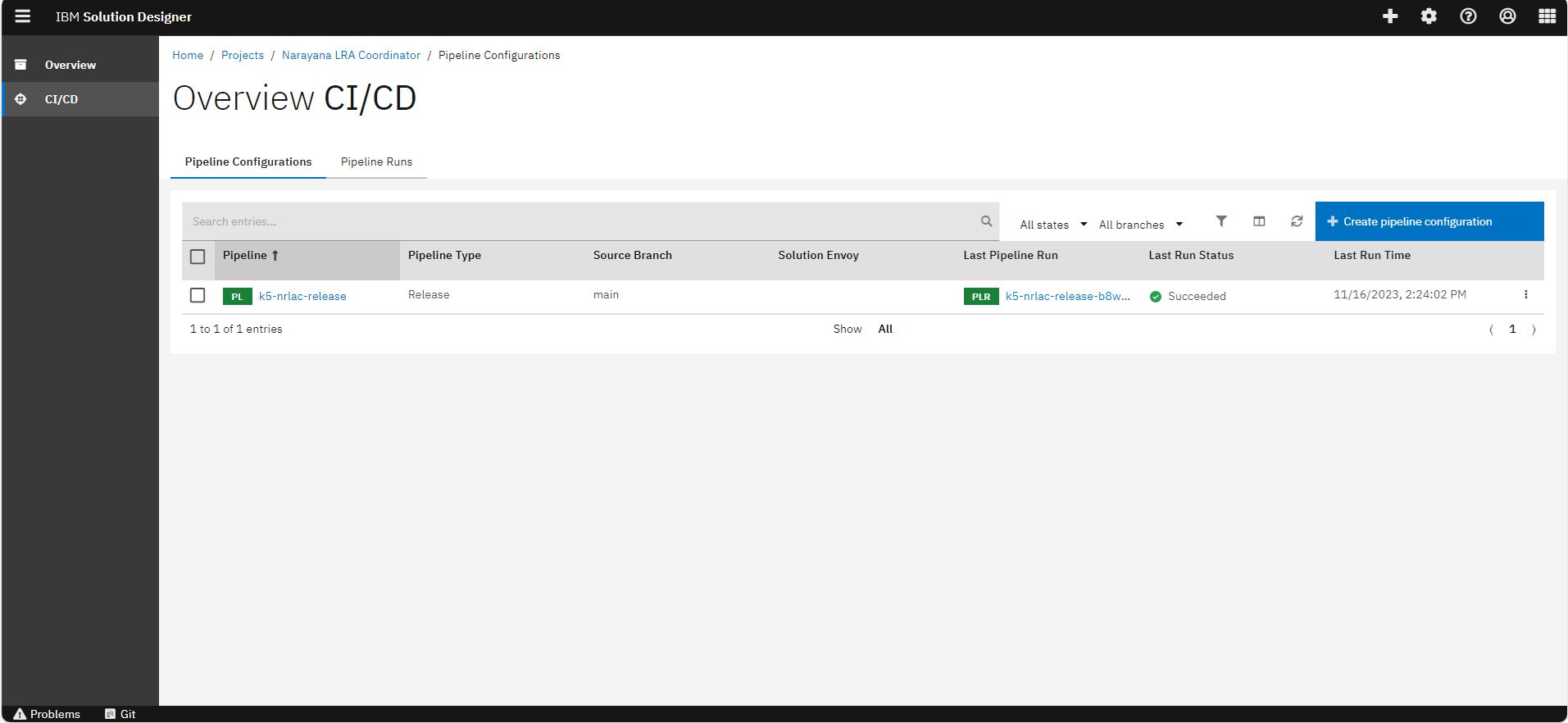Open Overview in the sidebar

80,65
